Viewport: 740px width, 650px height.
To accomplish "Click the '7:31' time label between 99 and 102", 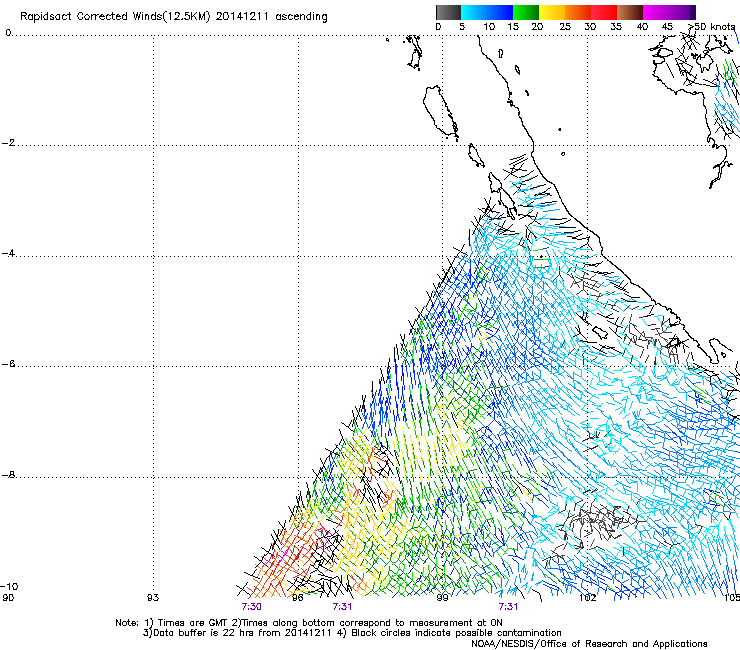I will pyautogui.click(x=508, y=607).
